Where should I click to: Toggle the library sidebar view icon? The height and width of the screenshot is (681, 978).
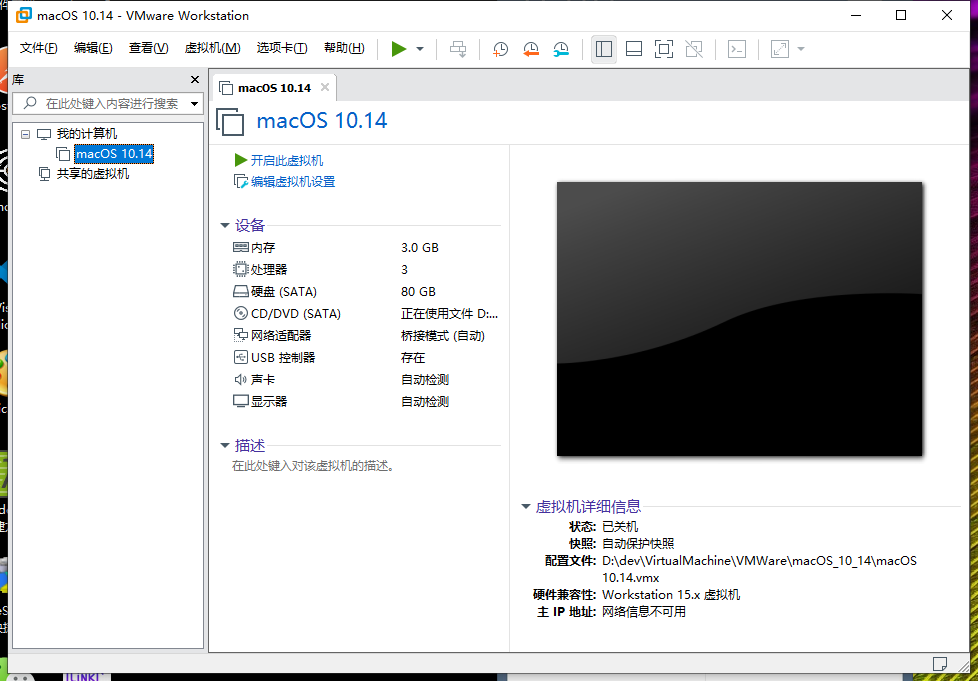pos(604,49)
